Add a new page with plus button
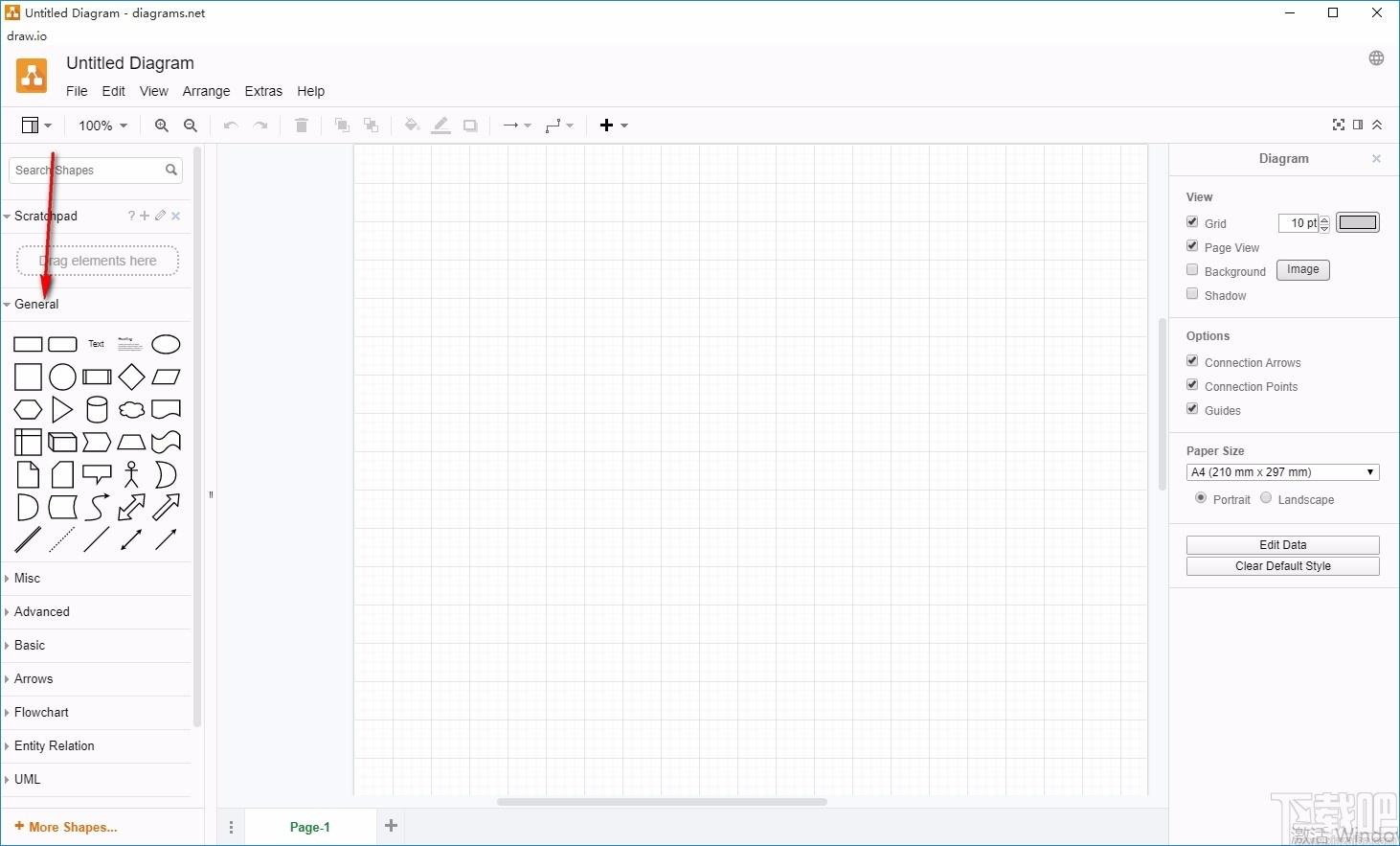Screen dimensions: 1400x846 coord(391,826)
